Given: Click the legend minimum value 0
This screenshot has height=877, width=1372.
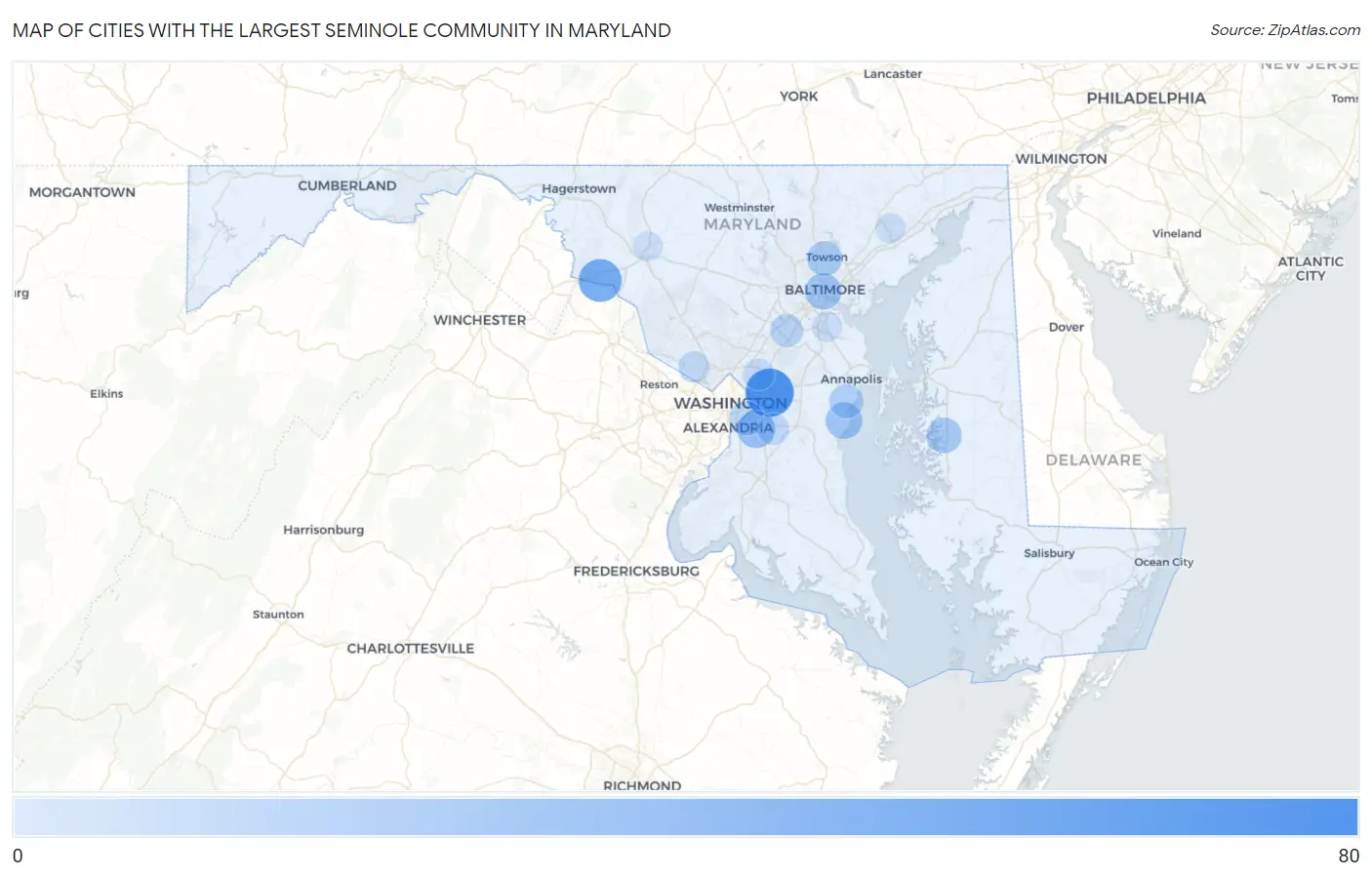Looking at the screenshot, I should pos(18,856).
